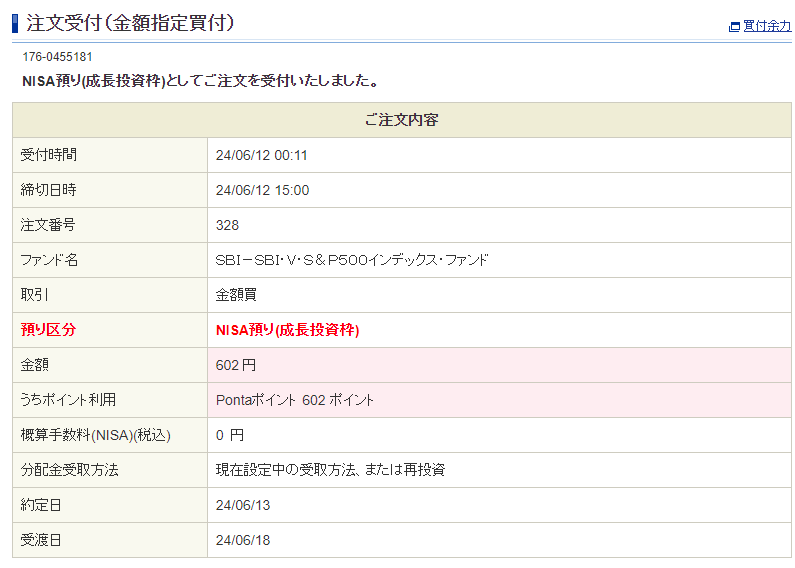The image size is (795, 568).
Task: Click the red 預り区分 row label
Action: [48, 330]
